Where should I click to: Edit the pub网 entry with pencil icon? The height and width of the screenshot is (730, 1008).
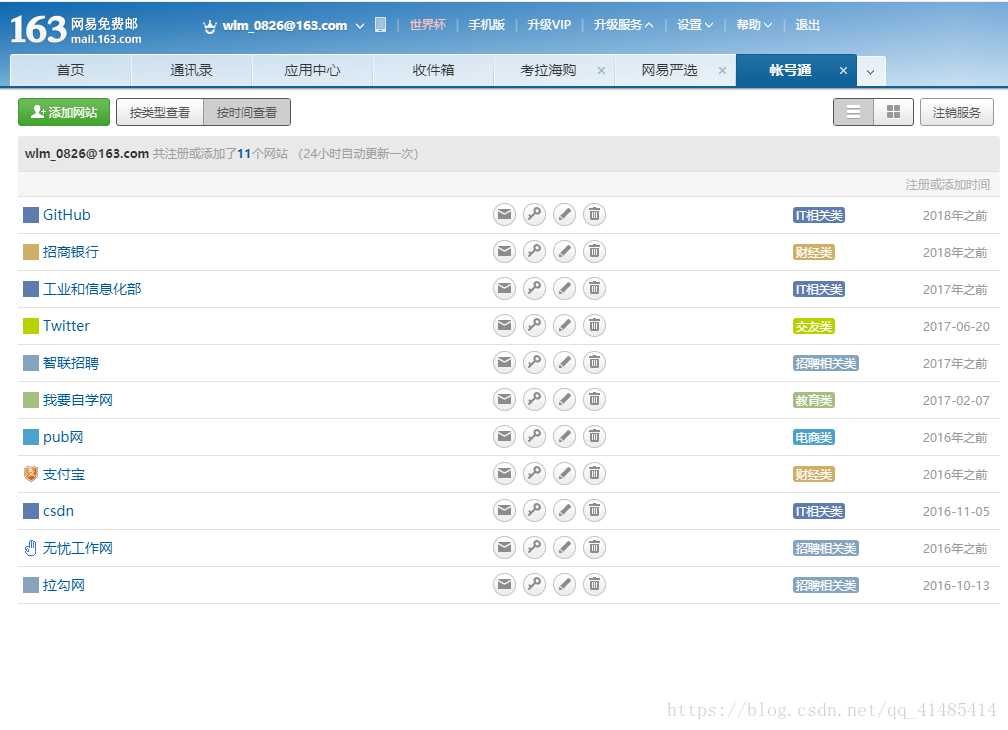coord(564,436)
